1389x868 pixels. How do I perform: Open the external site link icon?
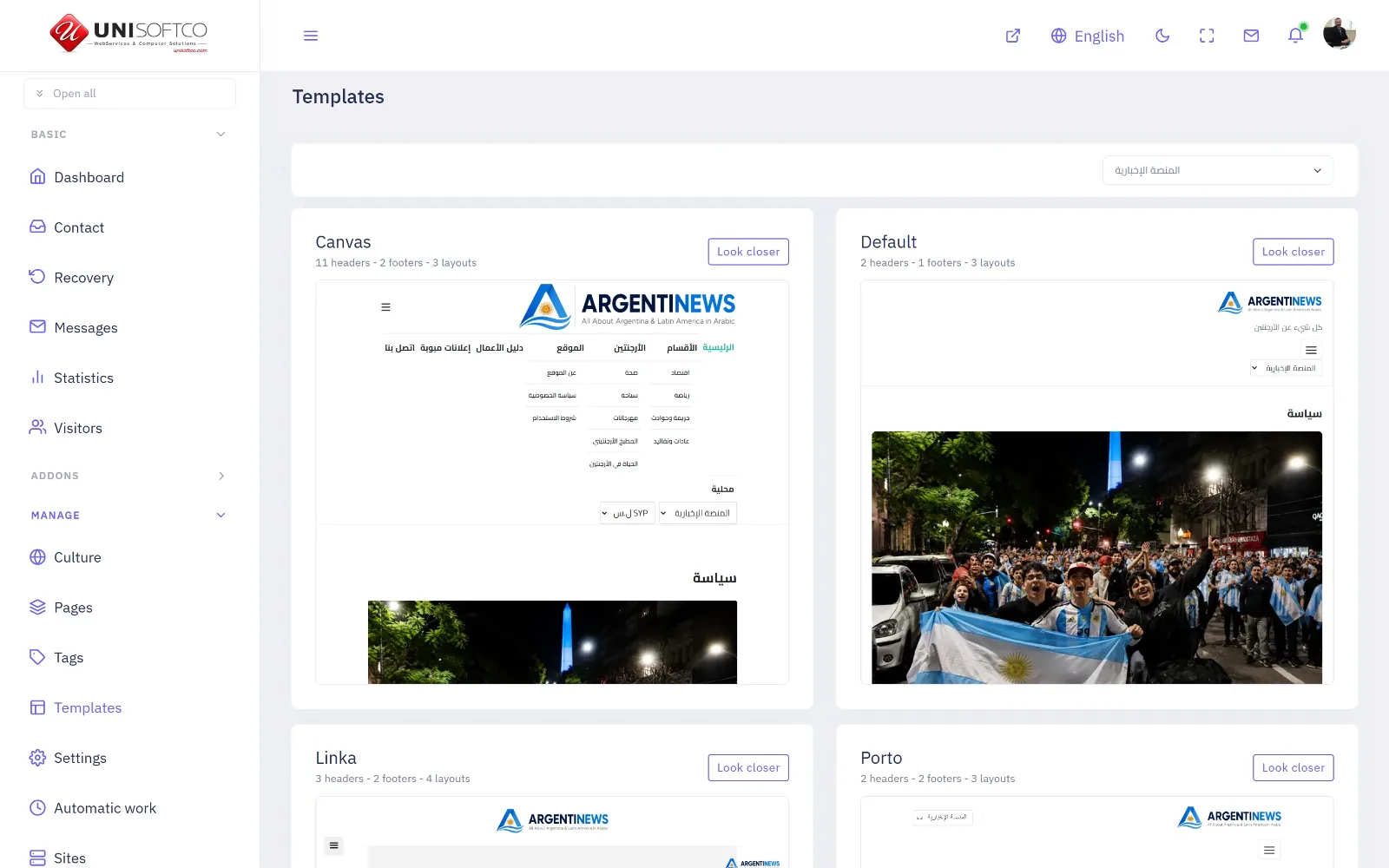1013,36
